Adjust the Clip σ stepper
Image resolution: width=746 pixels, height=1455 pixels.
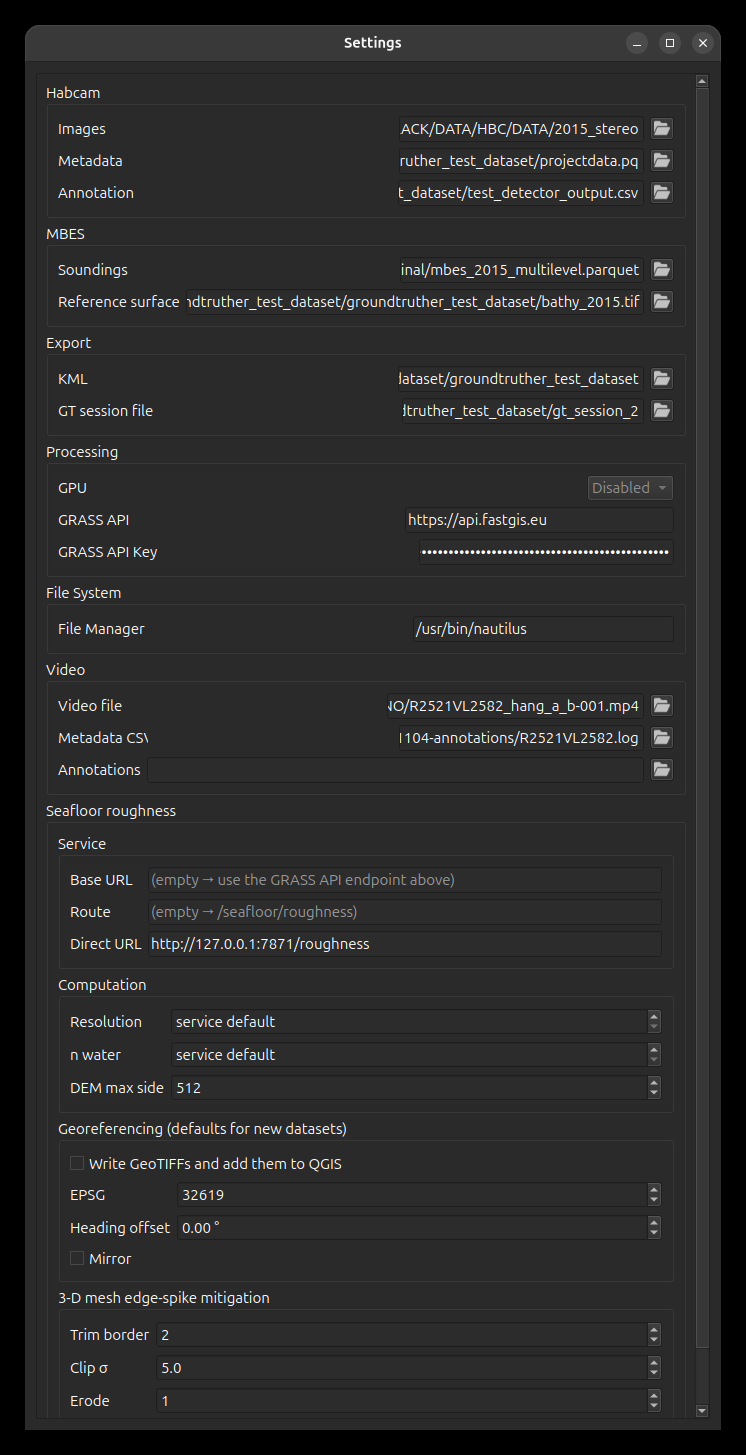654,1368
